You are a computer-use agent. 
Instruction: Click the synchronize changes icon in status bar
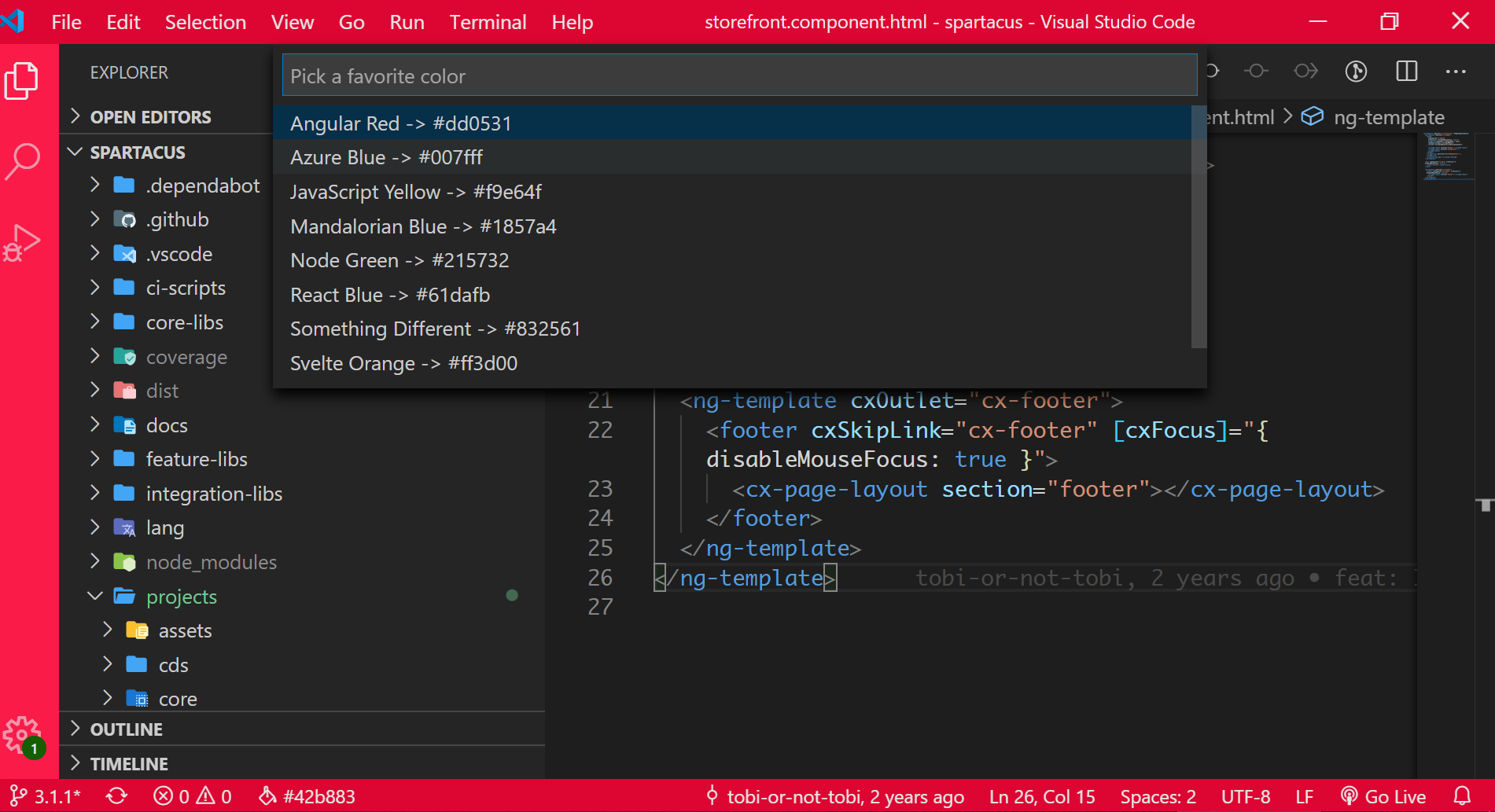click(x=116, y=795)
